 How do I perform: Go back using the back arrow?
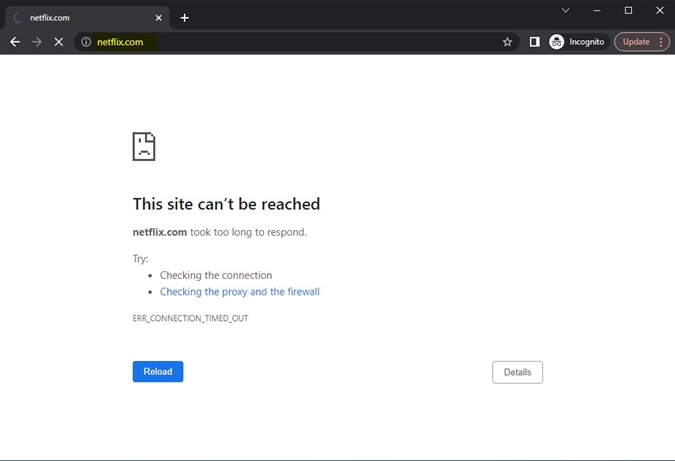tap(15, 42)
